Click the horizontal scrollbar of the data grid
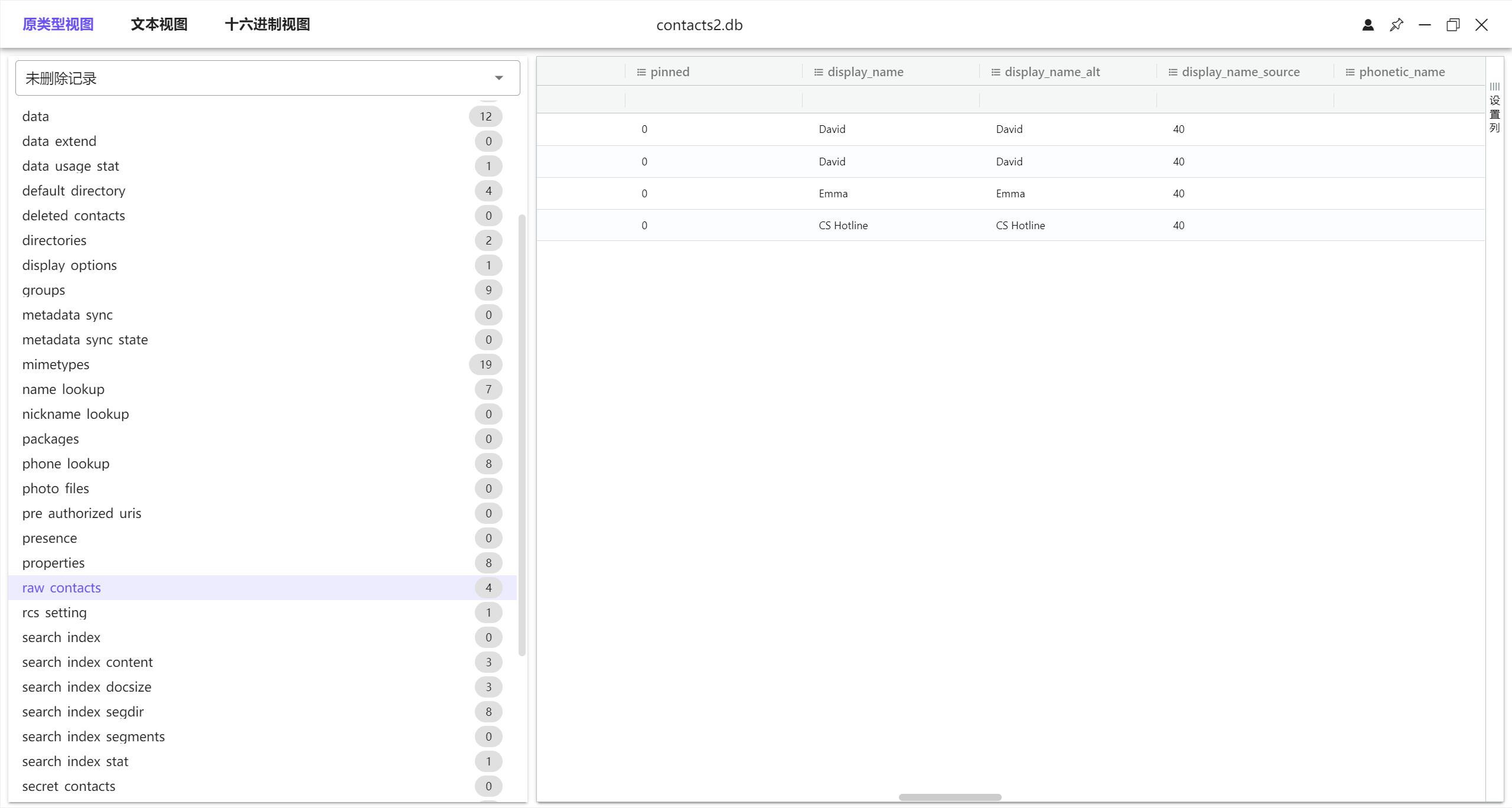Viewport: 1512px width, 808px height. click(x=950, y=797)
